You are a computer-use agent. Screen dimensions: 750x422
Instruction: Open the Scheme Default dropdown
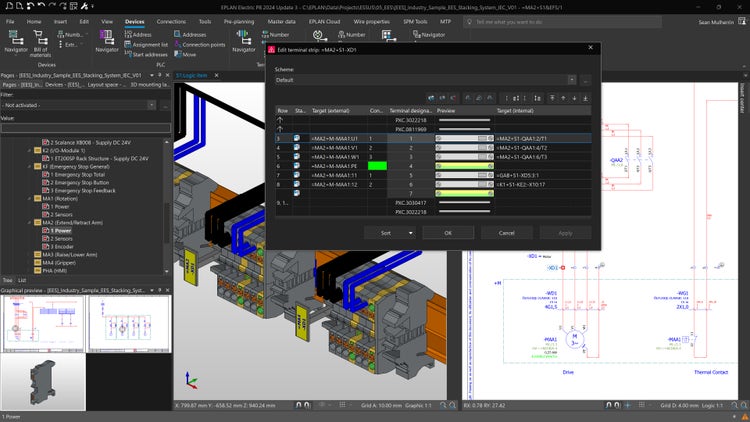coord(572,79)
